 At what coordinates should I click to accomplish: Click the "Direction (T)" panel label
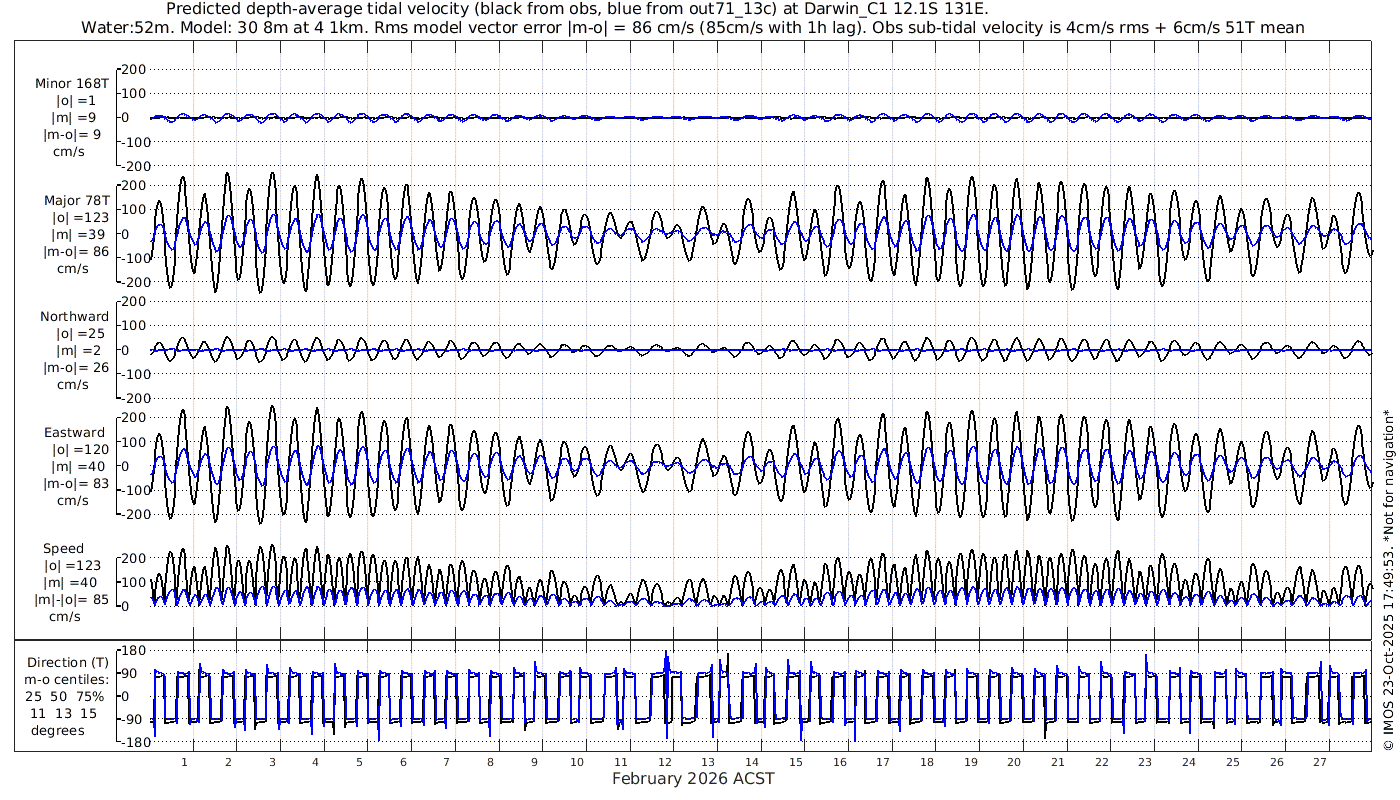click(x=69, y=662)
